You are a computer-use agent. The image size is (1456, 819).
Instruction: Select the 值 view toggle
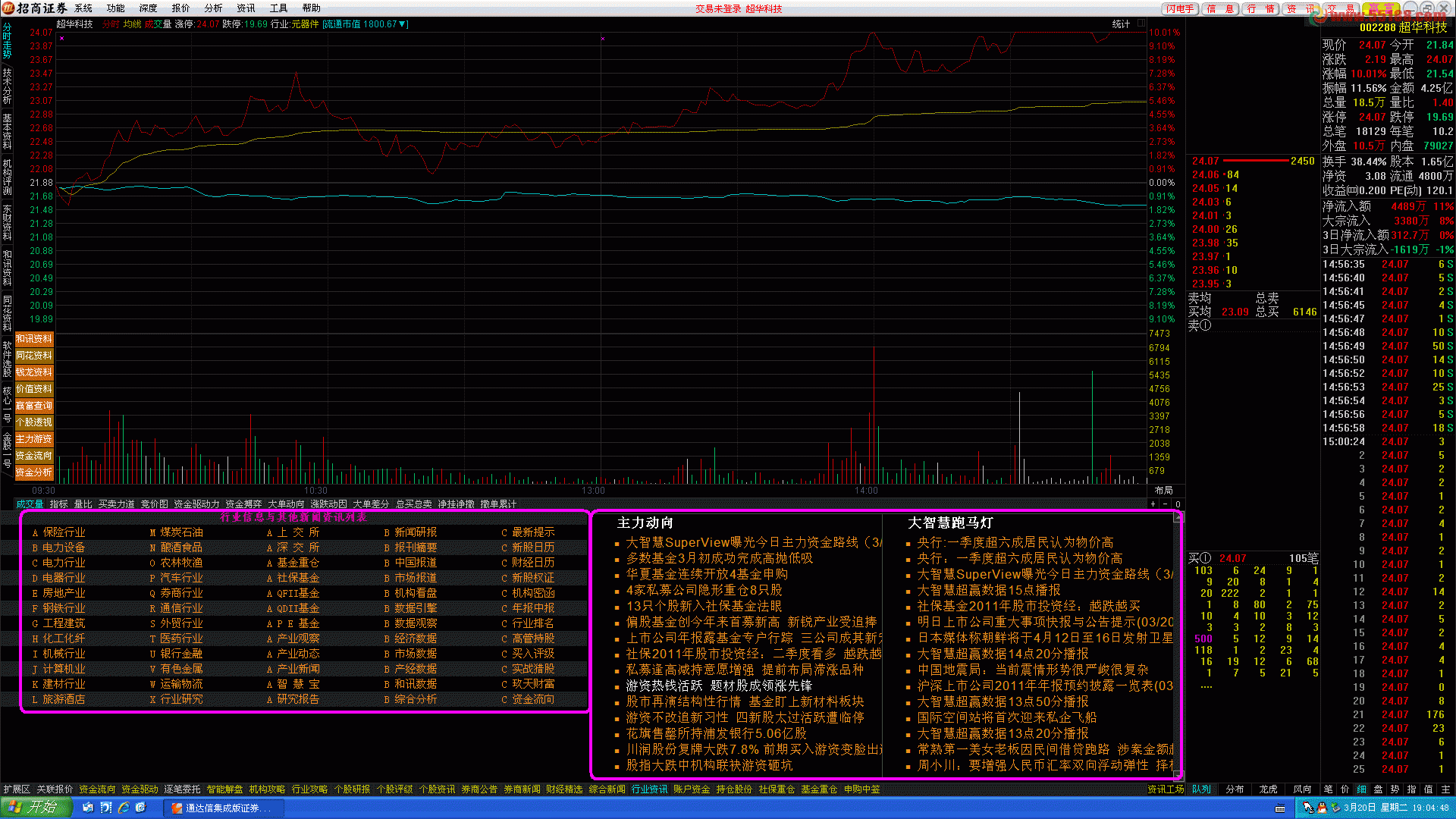click(x=1429, y=789)
